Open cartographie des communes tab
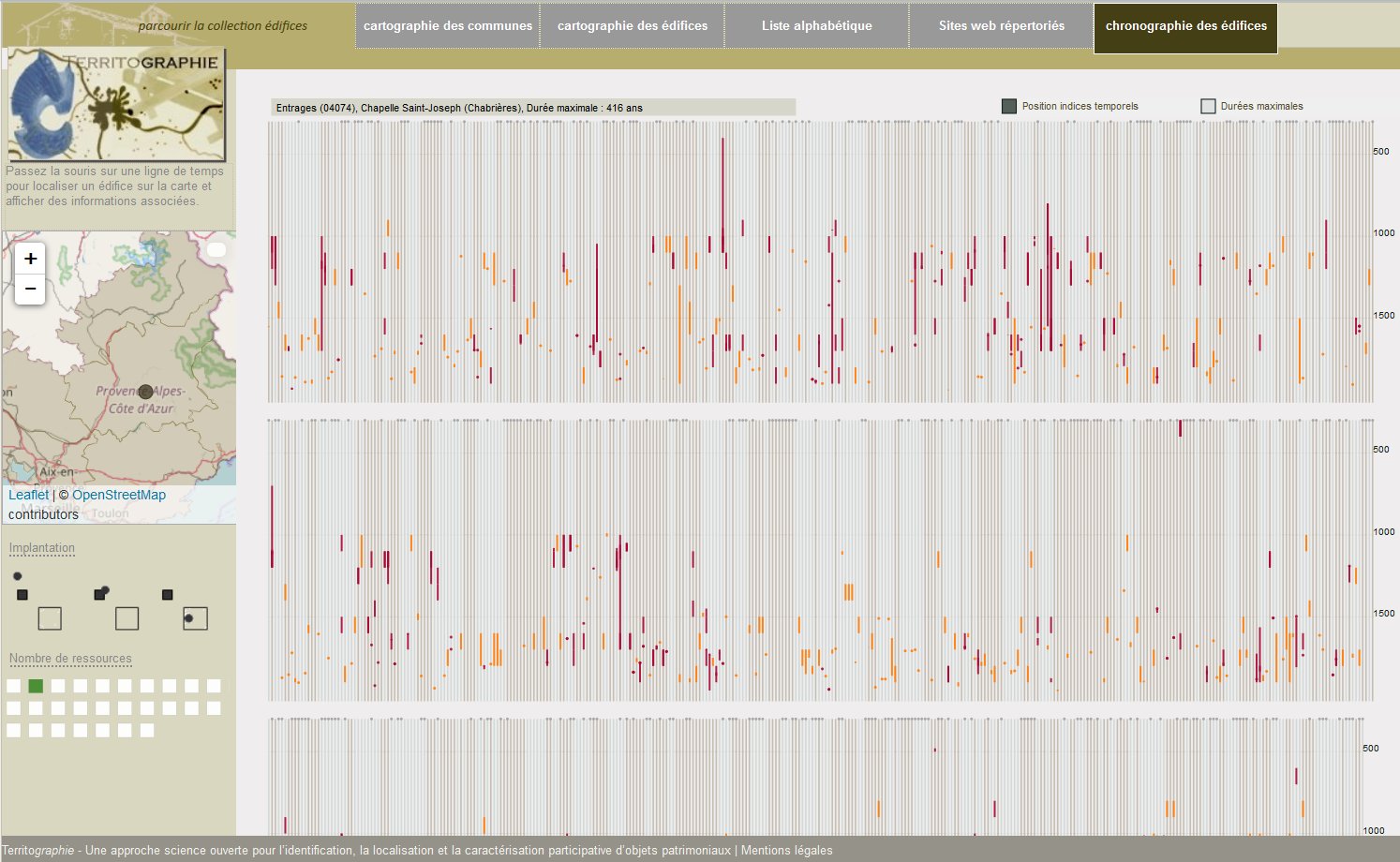The image size is (1400, 862). 448,26
